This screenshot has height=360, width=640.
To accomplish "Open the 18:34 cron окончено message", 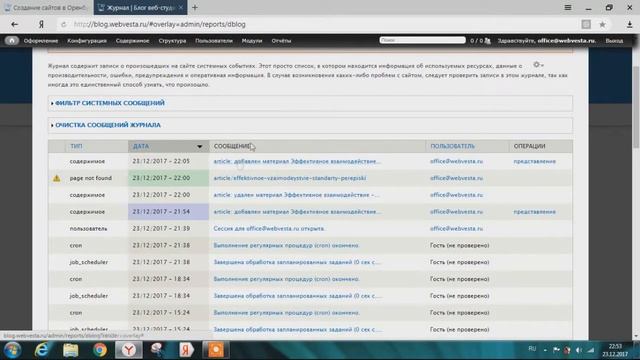I will [x=287, y=279].
